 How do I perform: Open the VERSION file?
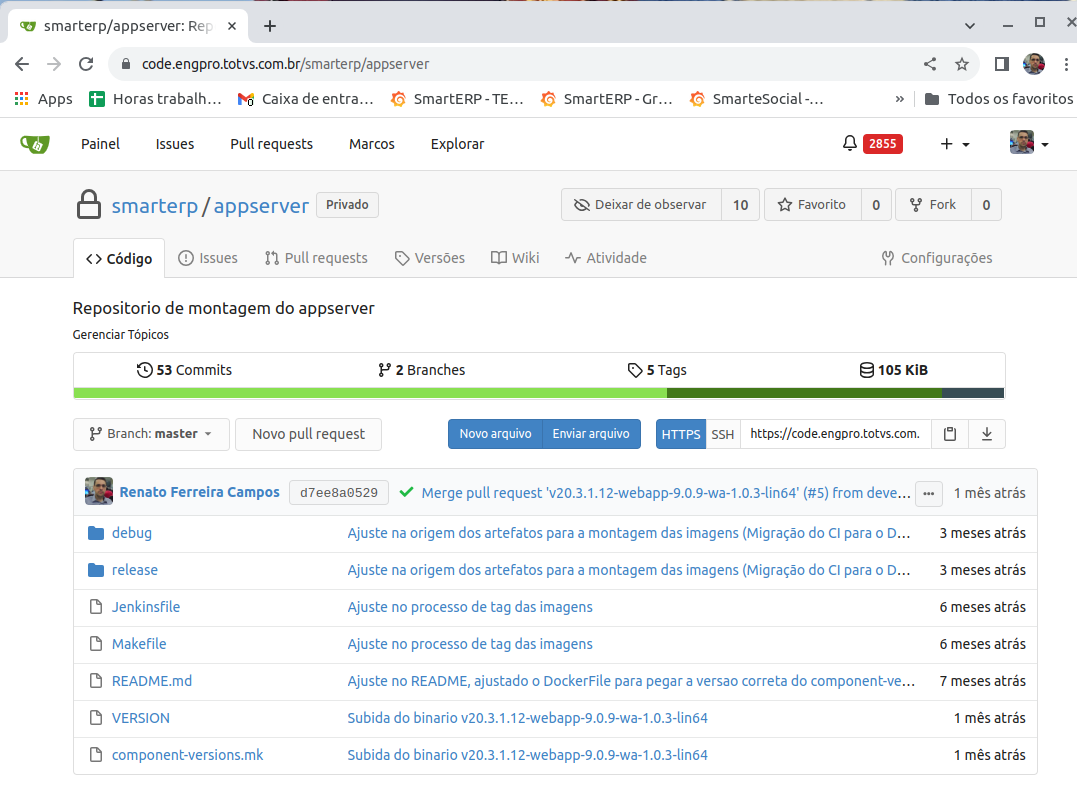click(x=141, y=718)
